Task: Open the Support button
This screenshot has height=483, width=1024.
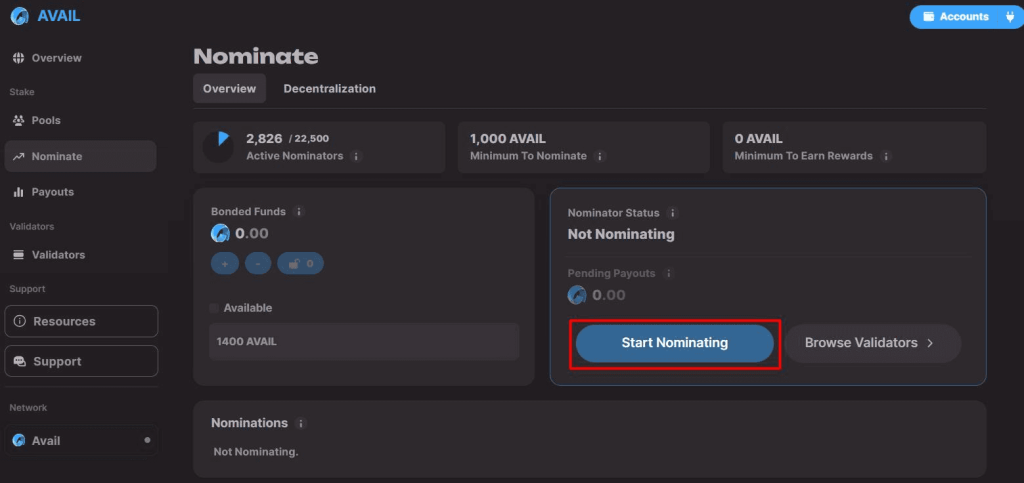Action: [81, 362]
